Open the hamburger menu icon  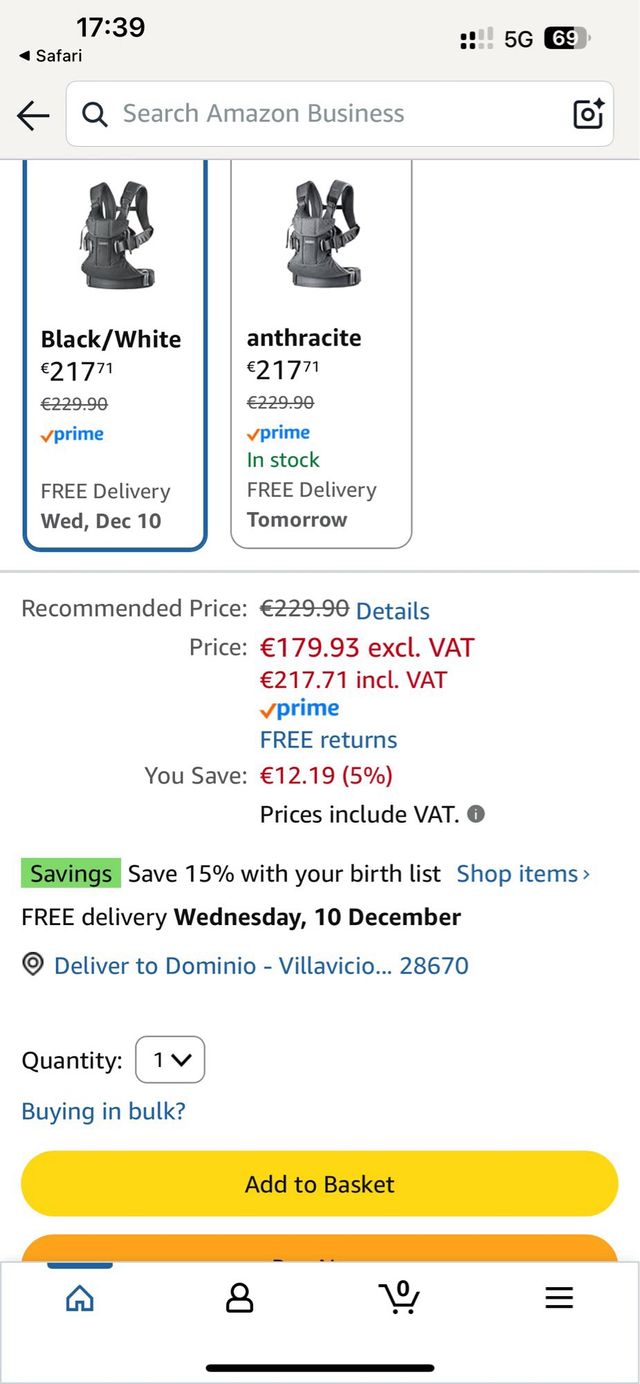pos(559,1298)
